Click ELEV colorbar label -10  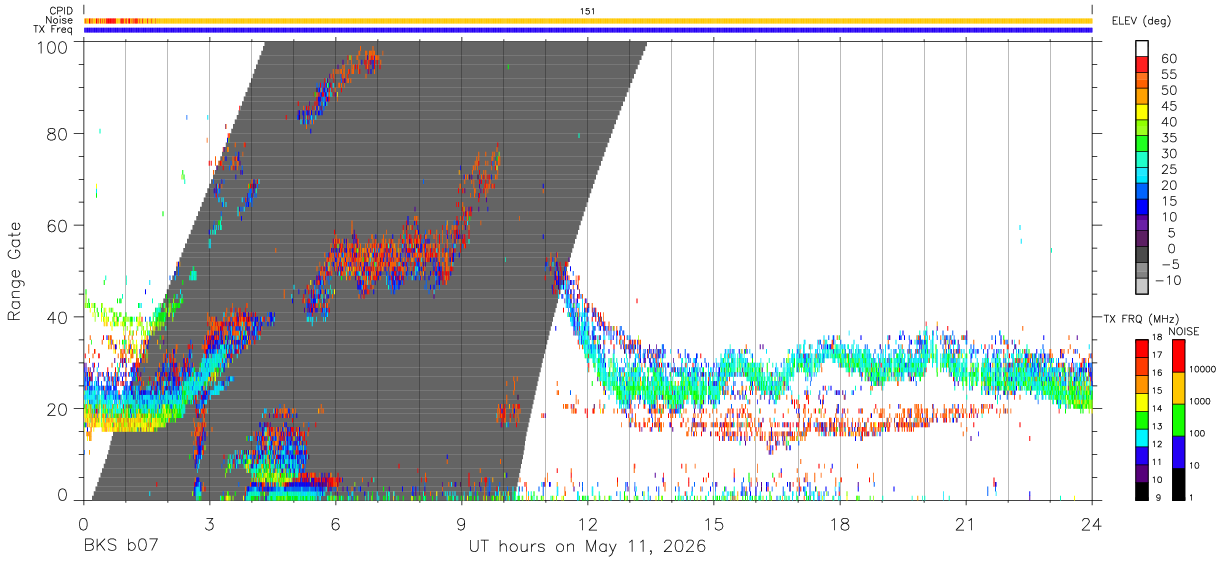click(x=1166, y=281)
